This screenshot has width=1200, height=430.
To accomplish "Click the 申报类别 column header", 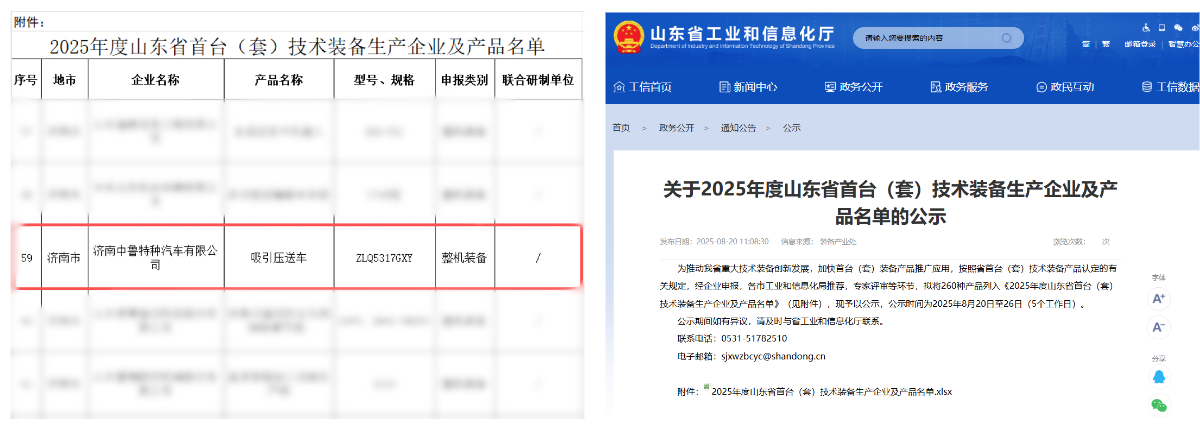I will [x=464, y=79].
